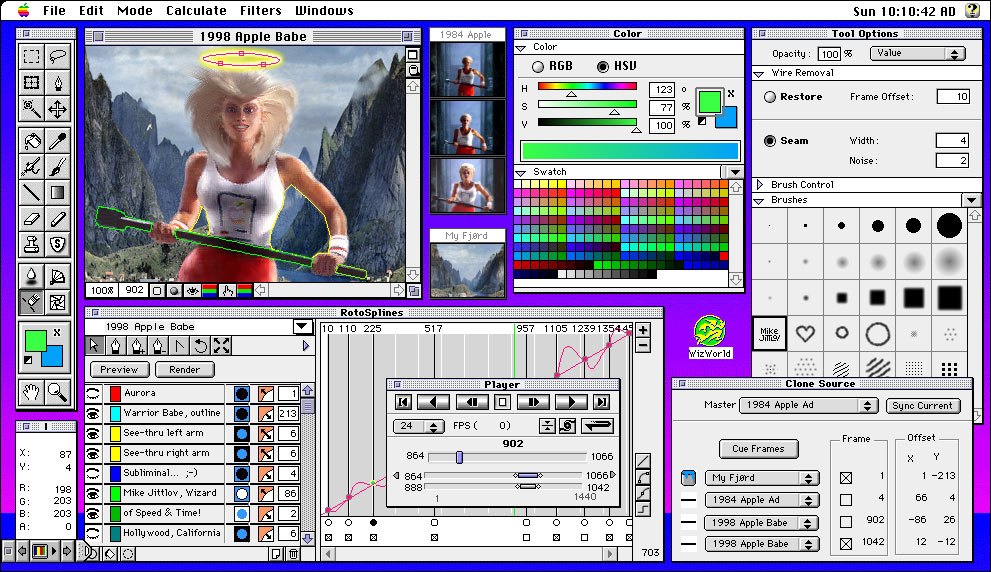Pick the Paint Bucket tool
The image size is (991, 572).
point(32,140)
